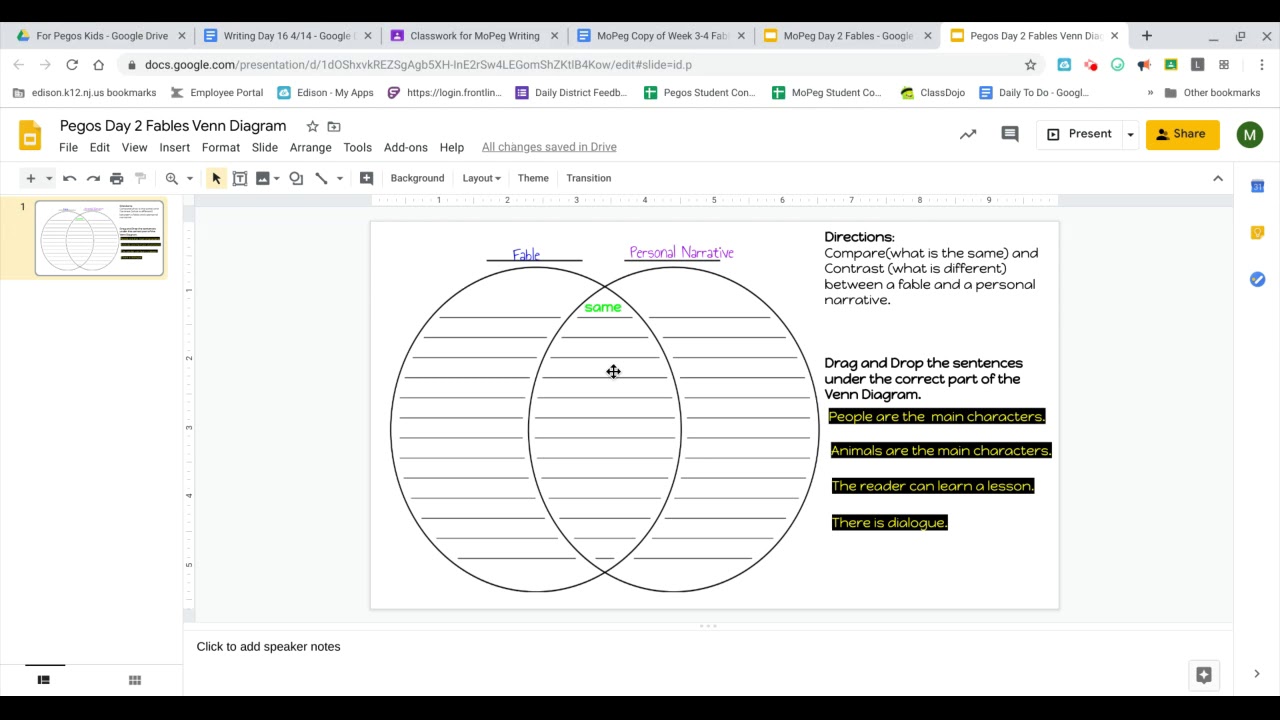Open the new slide layout dropdown arrow
This screenshot has height=720, width=1280.
(x=48, y=178)
